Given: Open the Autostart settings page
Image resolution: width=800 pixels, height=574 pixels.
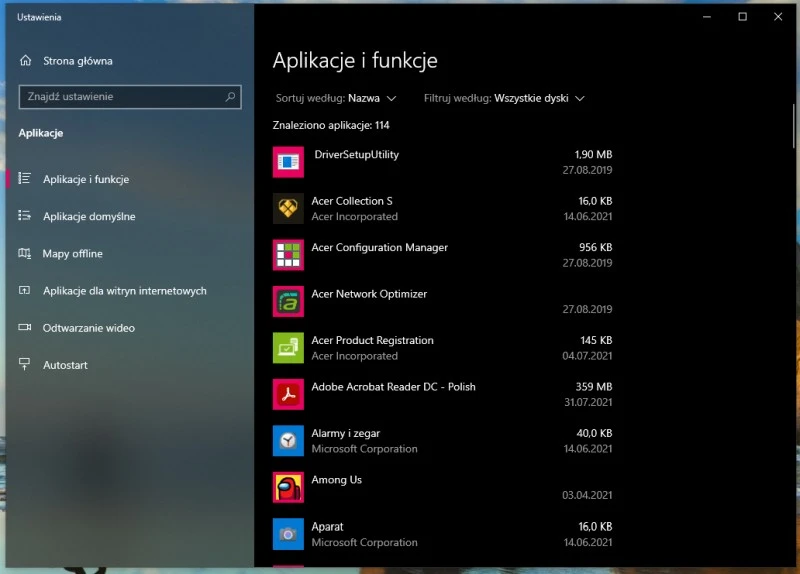Looking at the screenshot, I should click(x=65, y=365).
